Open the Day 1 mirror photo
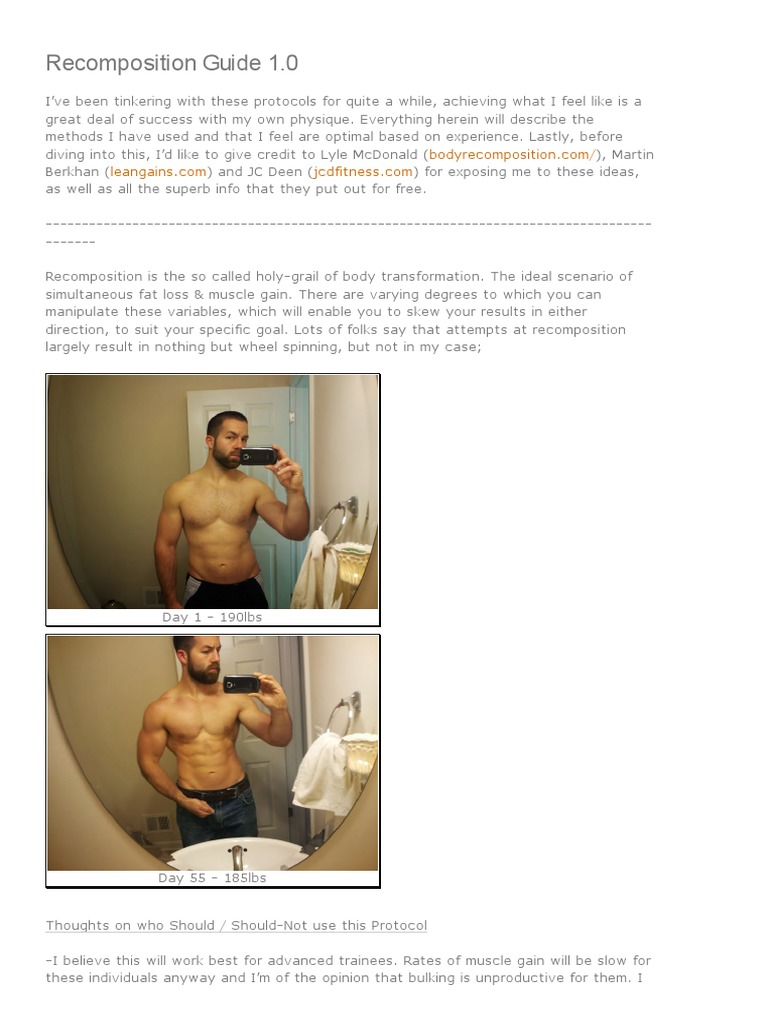This screenshot has height=1024, width=768. (213, 492)
